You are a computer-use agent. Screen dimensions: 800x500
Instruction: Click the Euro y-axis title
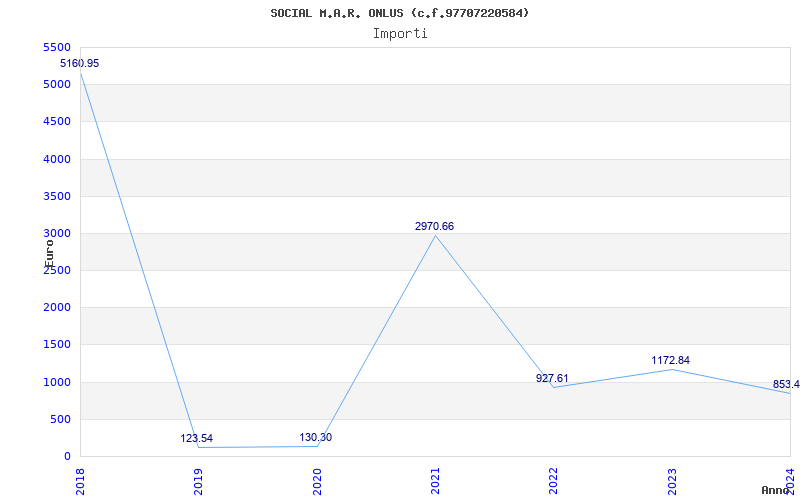[49, 254]
